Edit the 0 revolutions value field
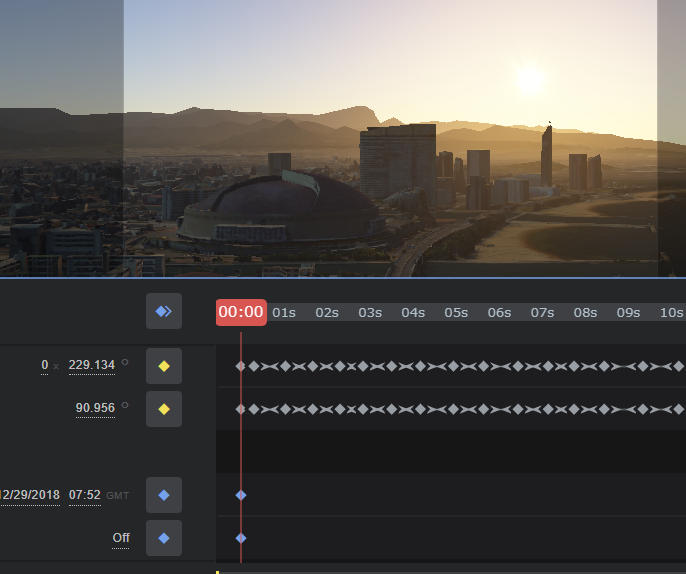Screen dimensions: 686x574 (45, 365)
